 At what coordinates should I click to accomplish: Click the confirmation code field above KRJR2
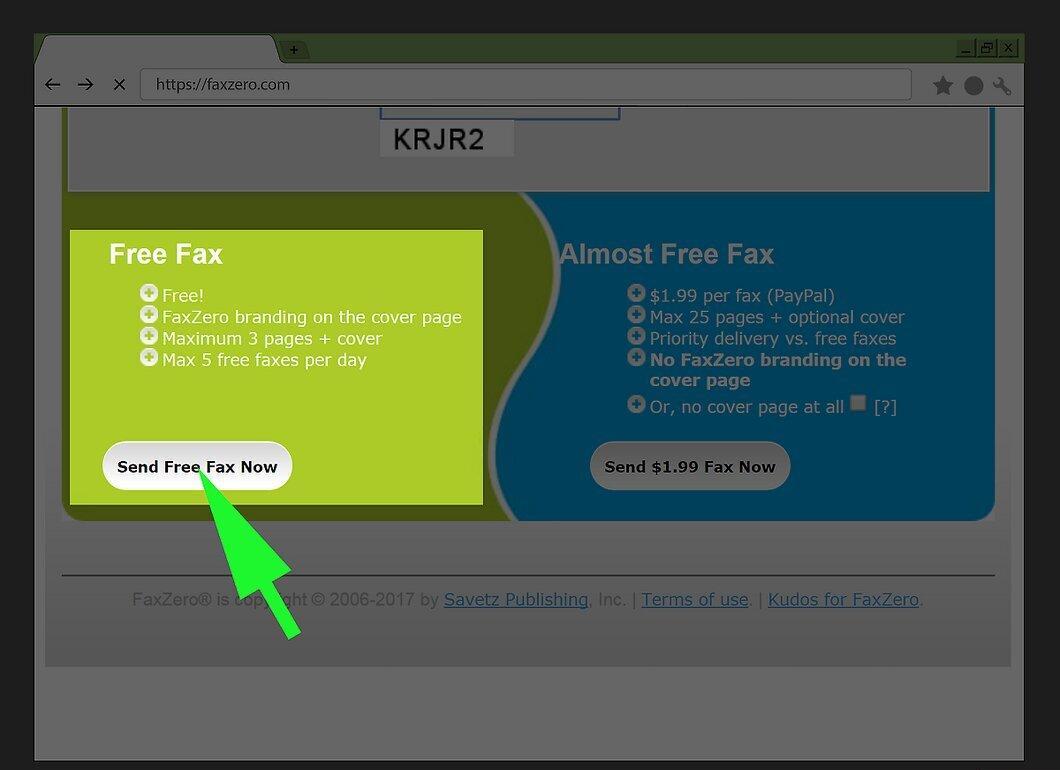(x=500, y=114)
